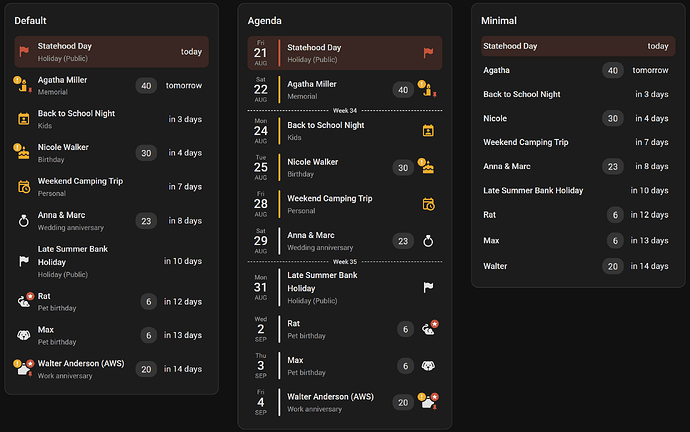Click the calendar icon for Back to School Night in the Agenda card
Viewport: 690px width, 432px height.
[428, 131]
